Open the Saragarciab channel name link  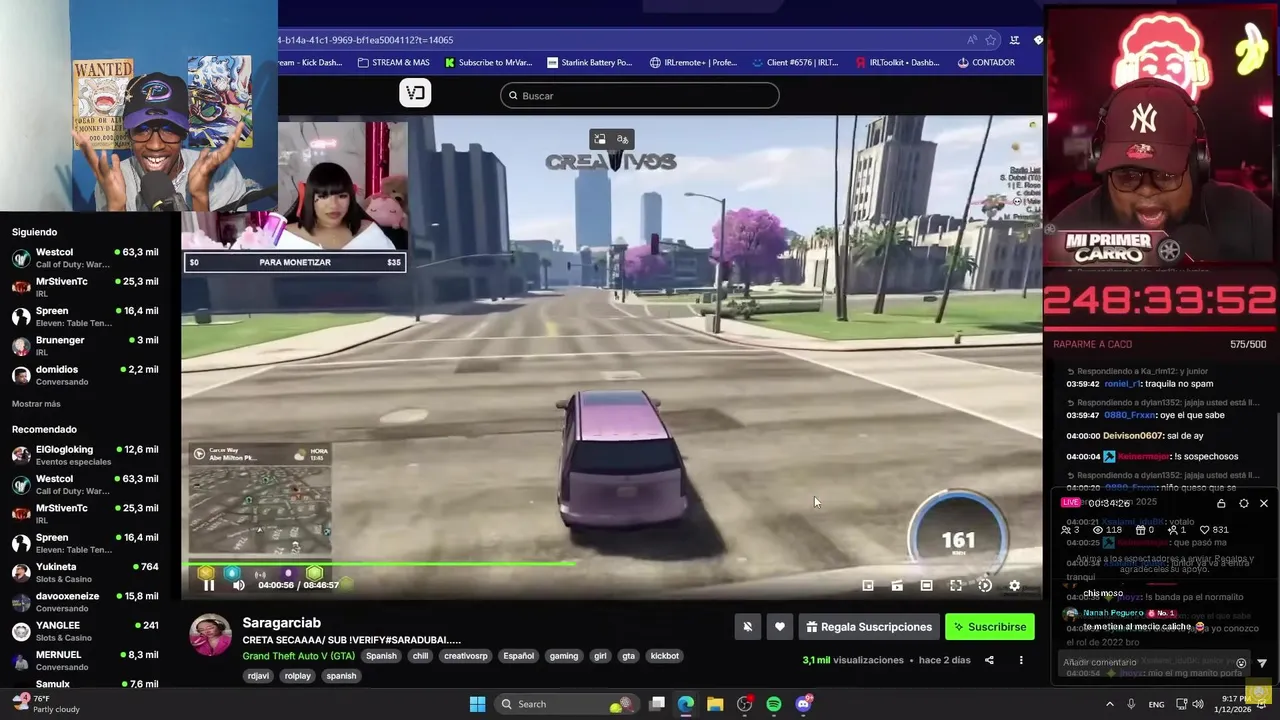[x=281, y=623]
